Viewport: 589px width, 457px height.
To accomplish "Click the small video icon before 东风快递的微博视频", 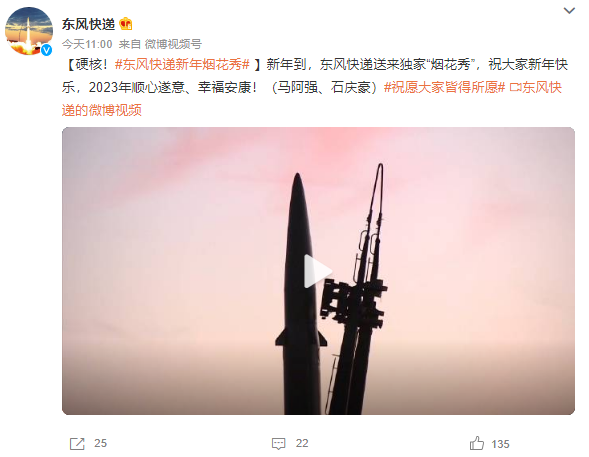I will click(x=515, y=88).
